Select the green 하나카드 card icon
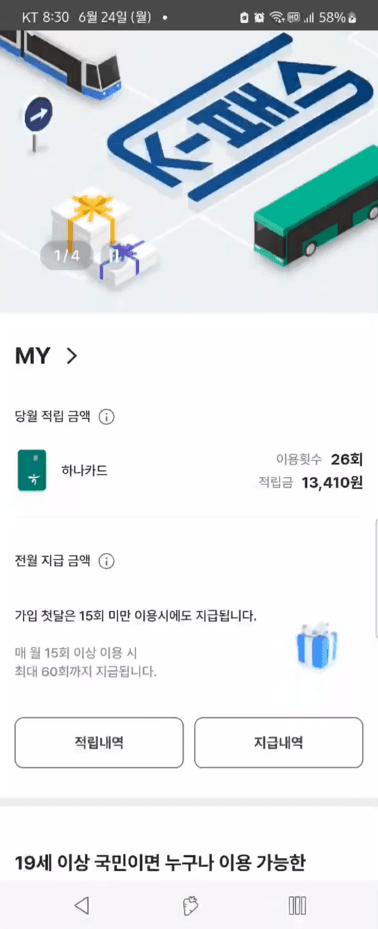 32,470
